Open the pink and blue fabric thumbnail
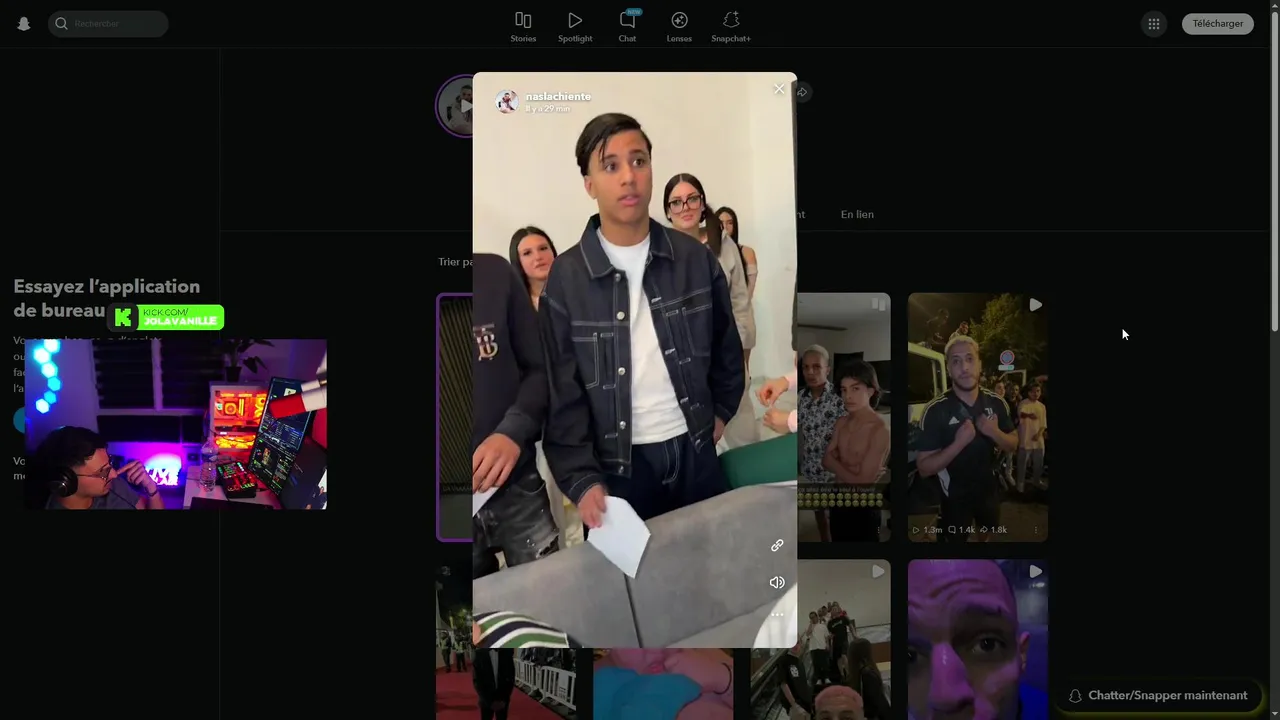Screen dimensions: 1280x720 point(663,684)
